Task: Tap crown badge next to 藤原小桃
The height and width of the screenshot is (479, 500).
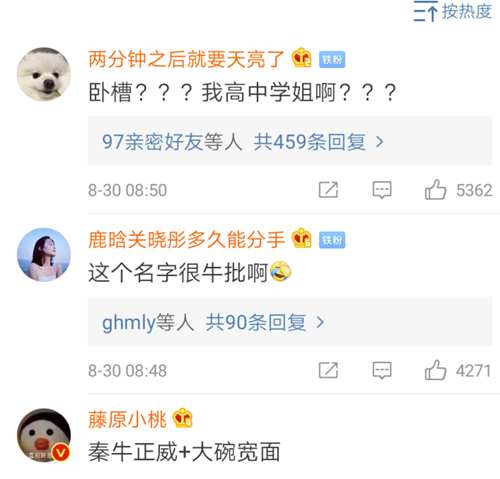Action: [183, 418]
